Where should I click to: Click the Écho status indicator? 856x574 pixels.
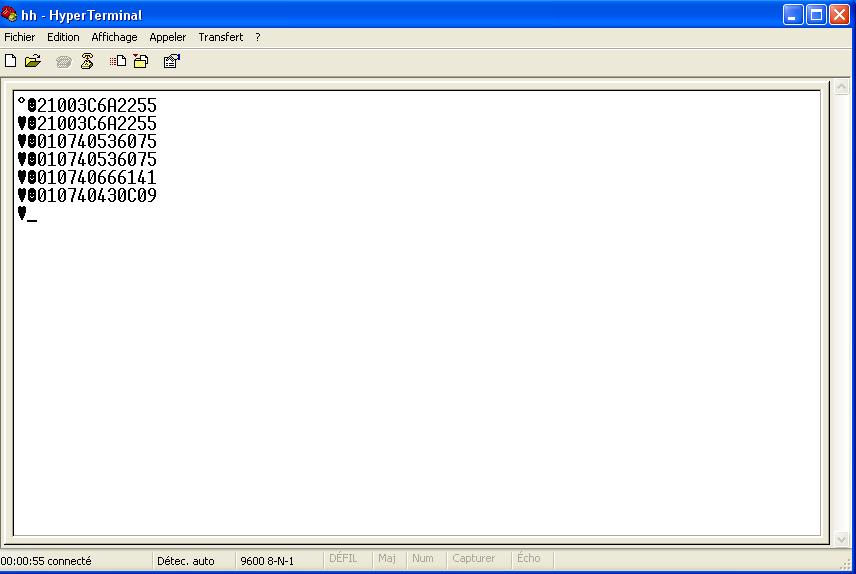(528, 559)
